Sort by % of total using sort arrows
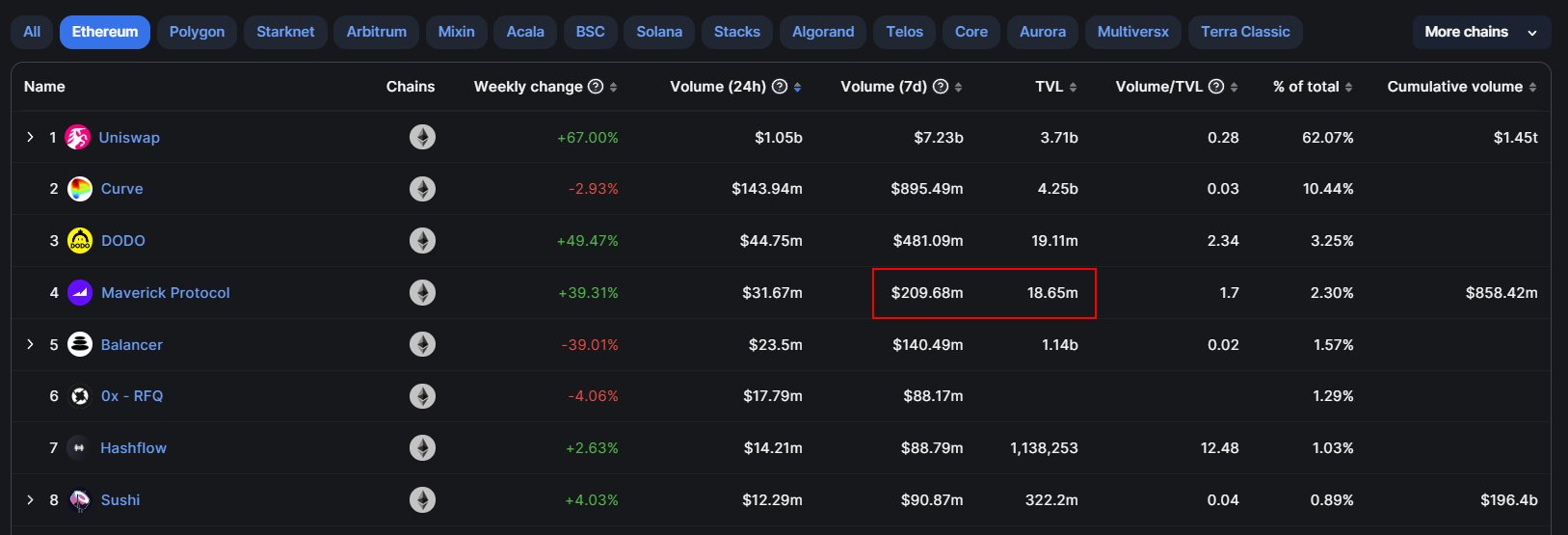 [x=1349, y=87]
